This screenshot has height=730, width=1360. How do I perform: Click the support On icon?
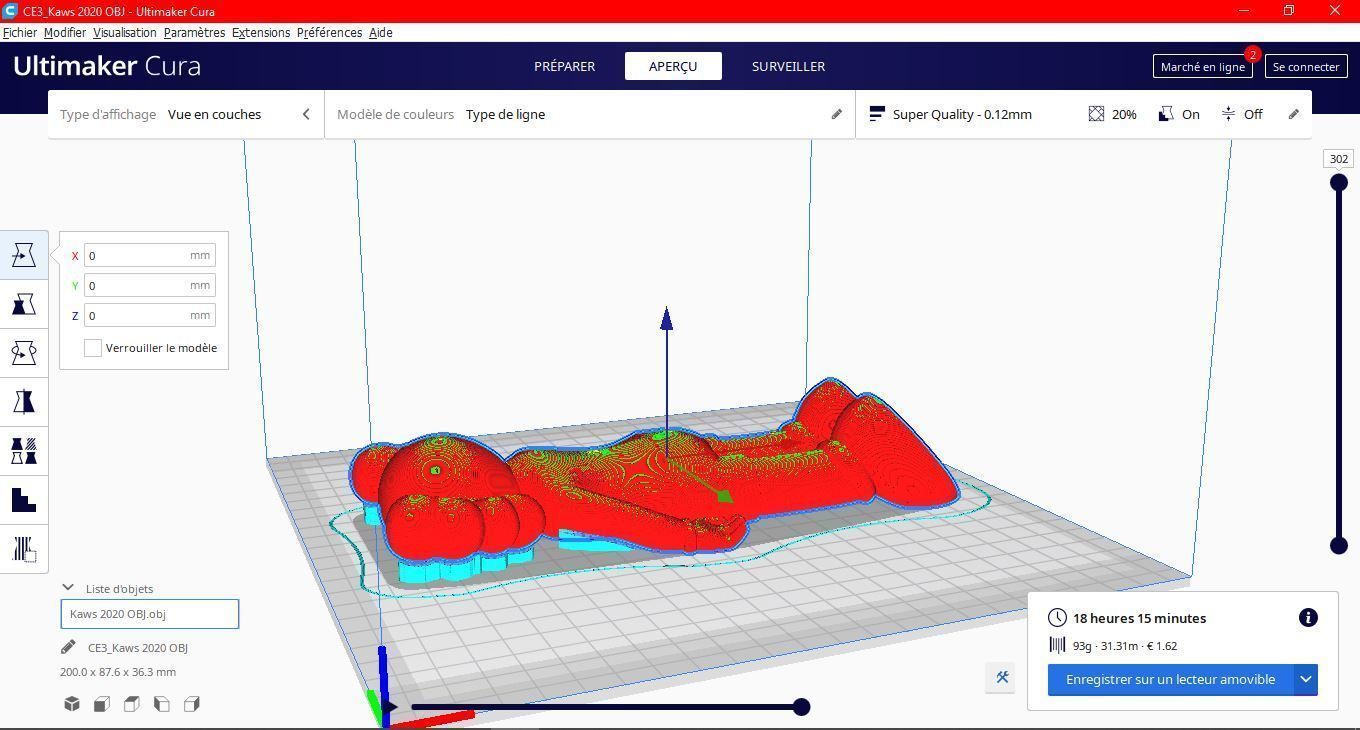click(x=1166, y=114)
